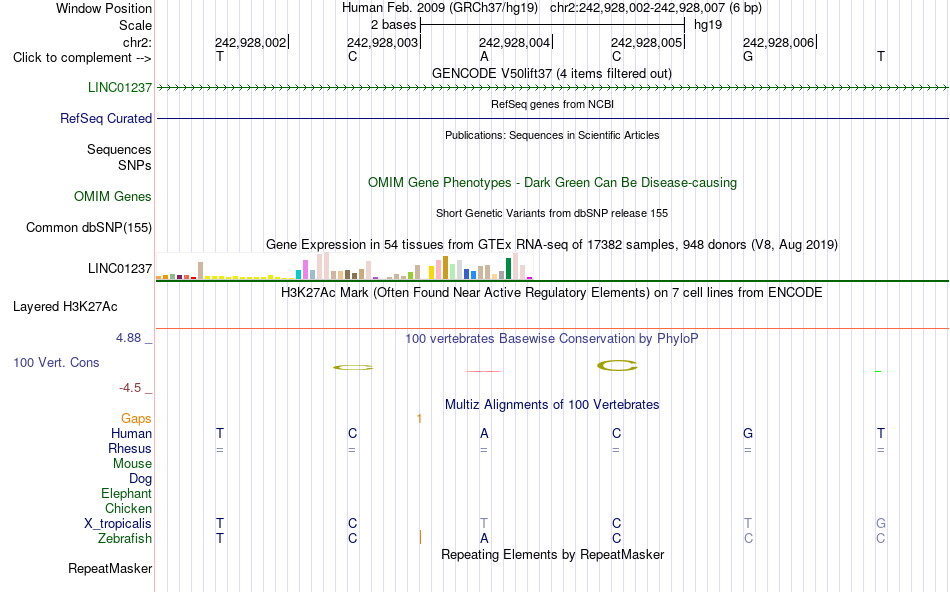950x592 pixels.
Task: Click the GTEx Gene Expression track title
Action: tap(552, 244)
